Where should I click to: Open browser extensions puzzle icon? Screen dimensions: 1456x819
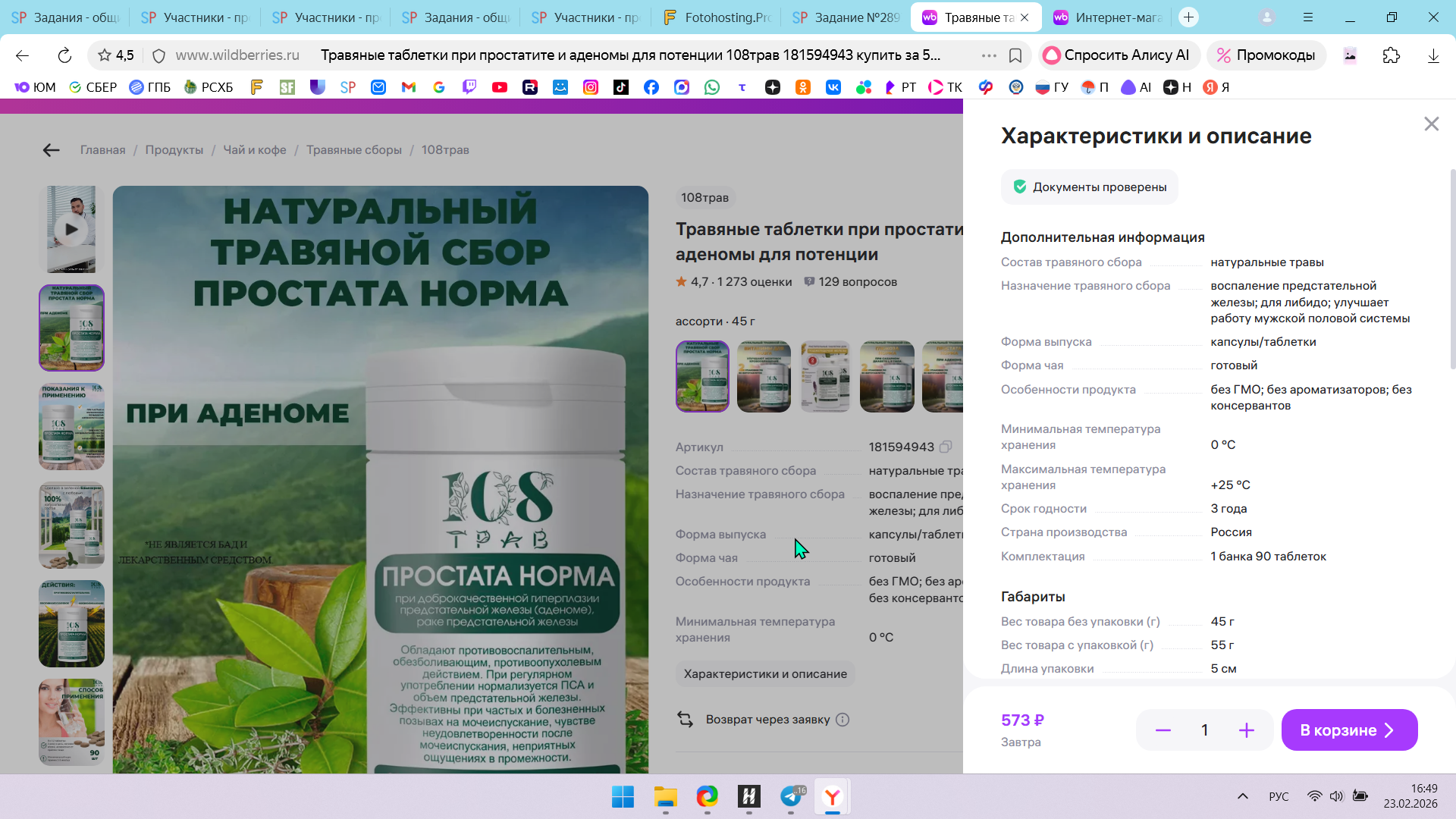pyautogui.click(x=1391, y=55)
